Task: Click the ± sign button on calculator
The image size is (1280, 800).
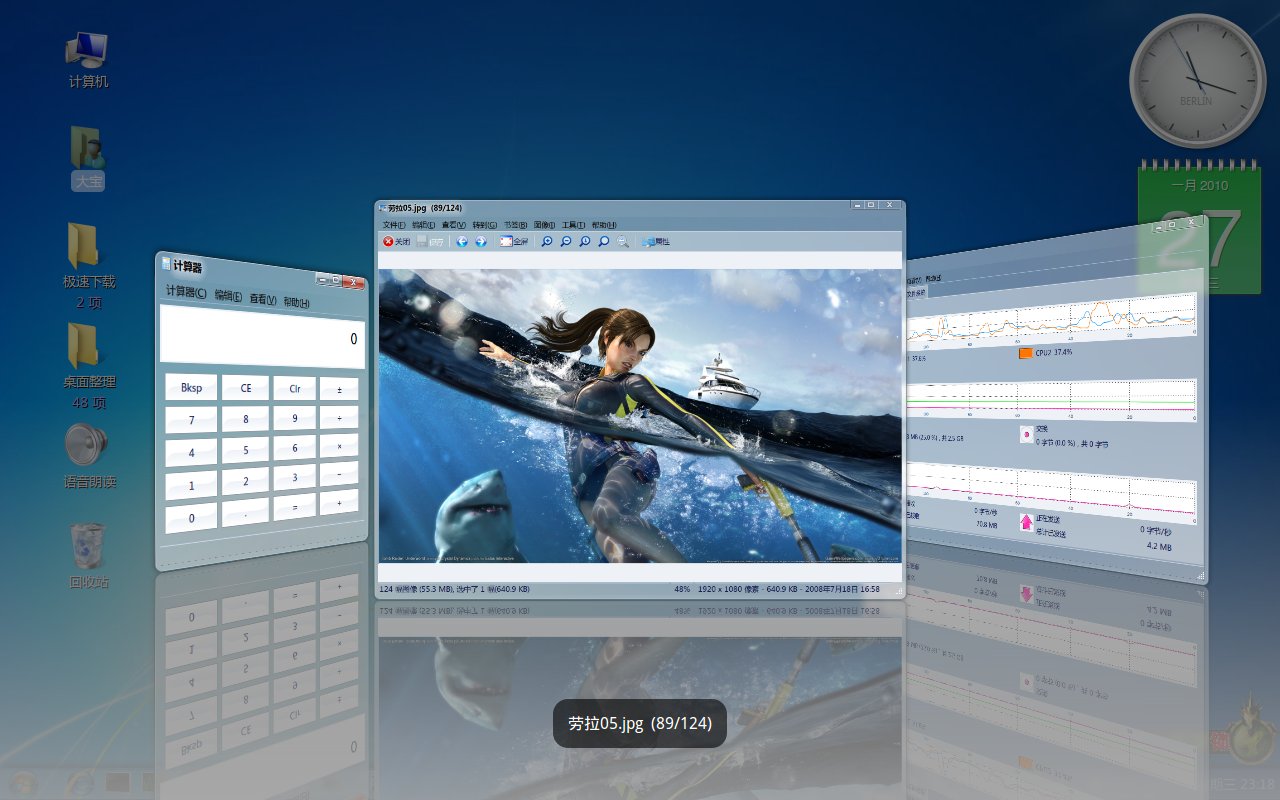Action: click(x=339, y=389)
